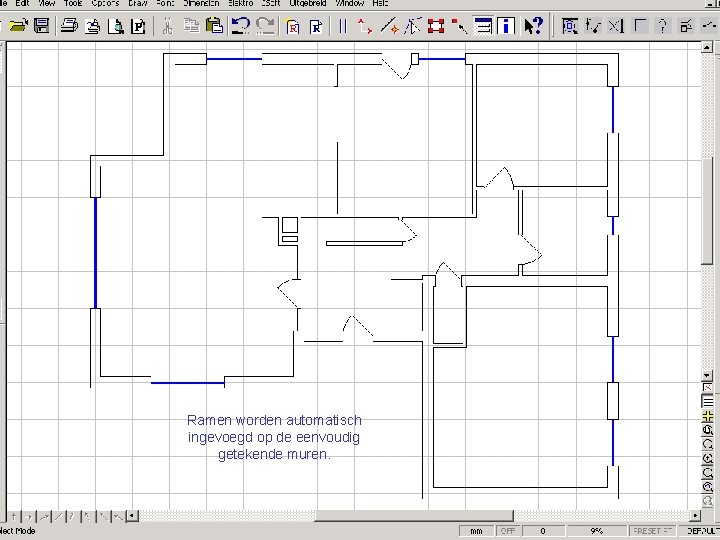Toggle the PRESET AT status bar field
720x540 pixels.
(652, 531)
